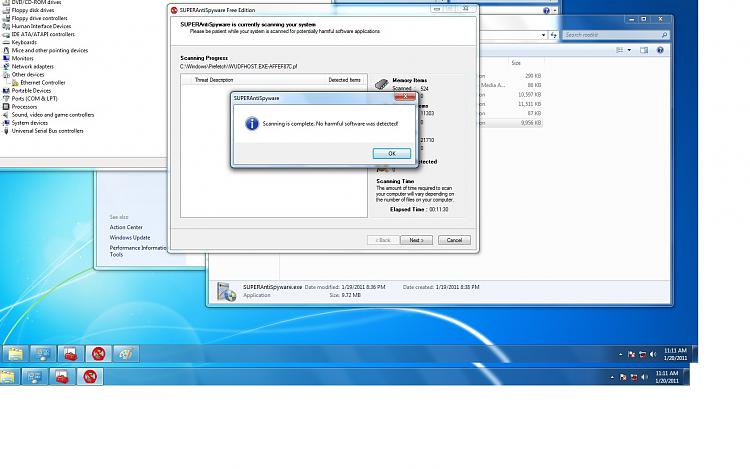The image size is (750, 469).
Task: Click the Threat Description column header
Action: [x=214, y=80]
